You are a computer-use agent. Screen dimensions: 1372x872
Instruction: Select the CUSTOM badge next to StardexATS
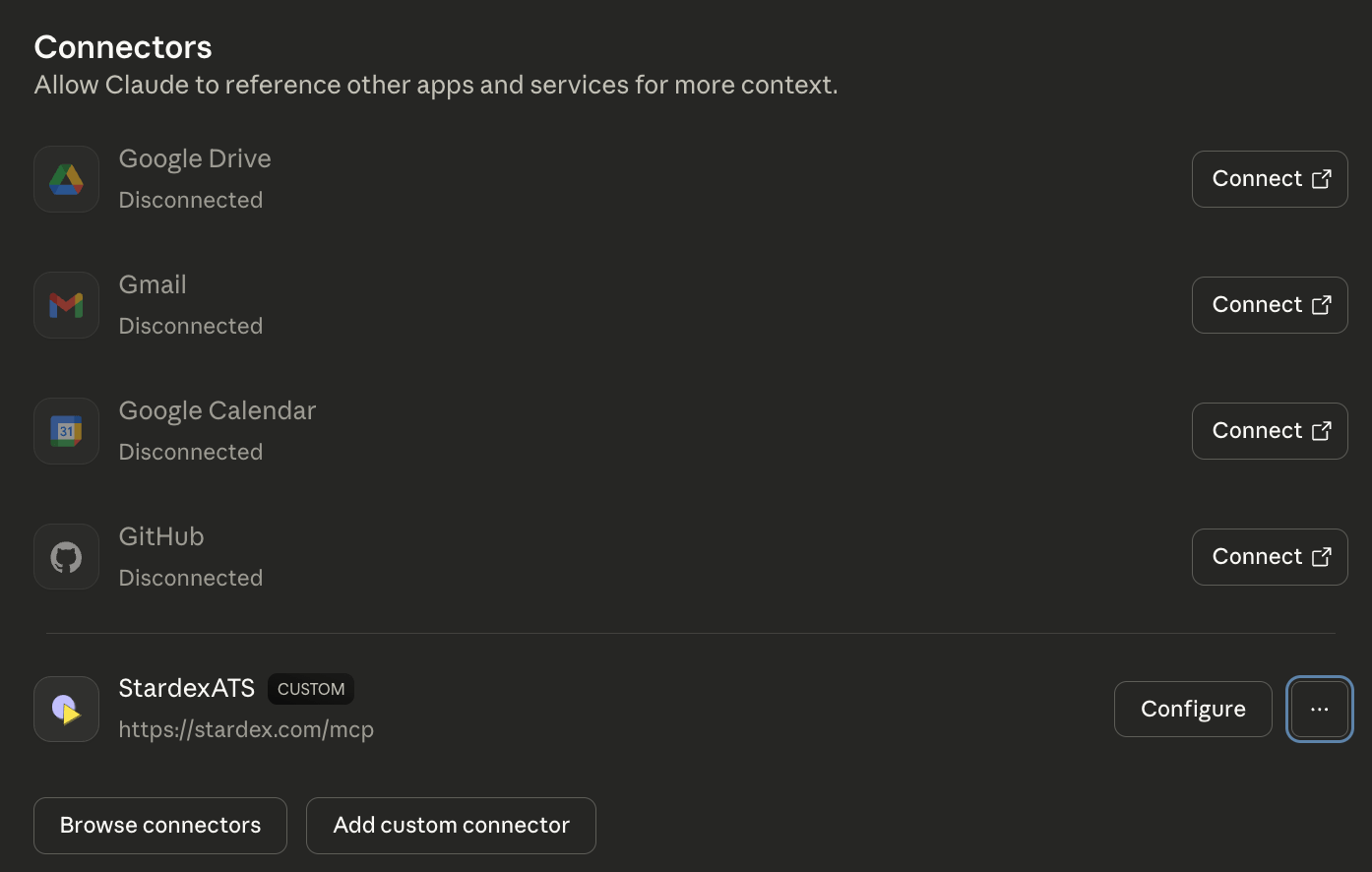click(311, 689)
